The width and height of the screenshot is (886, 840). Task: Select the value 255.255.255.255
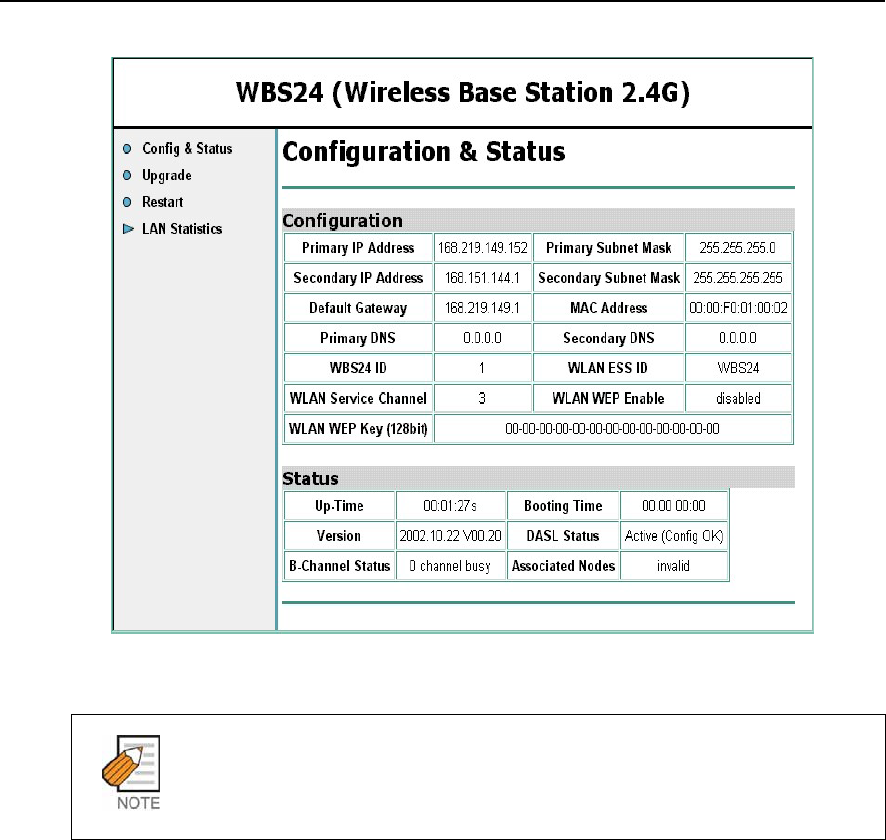738,278
